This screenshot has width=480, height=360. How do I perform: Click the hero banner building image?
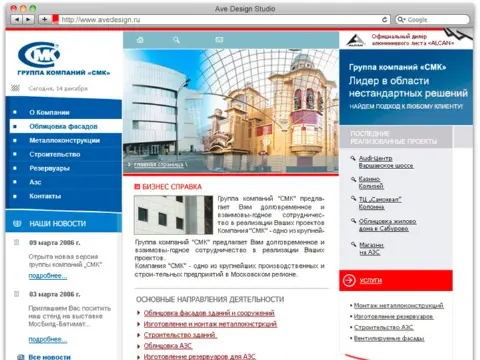[x=231, y=111]
